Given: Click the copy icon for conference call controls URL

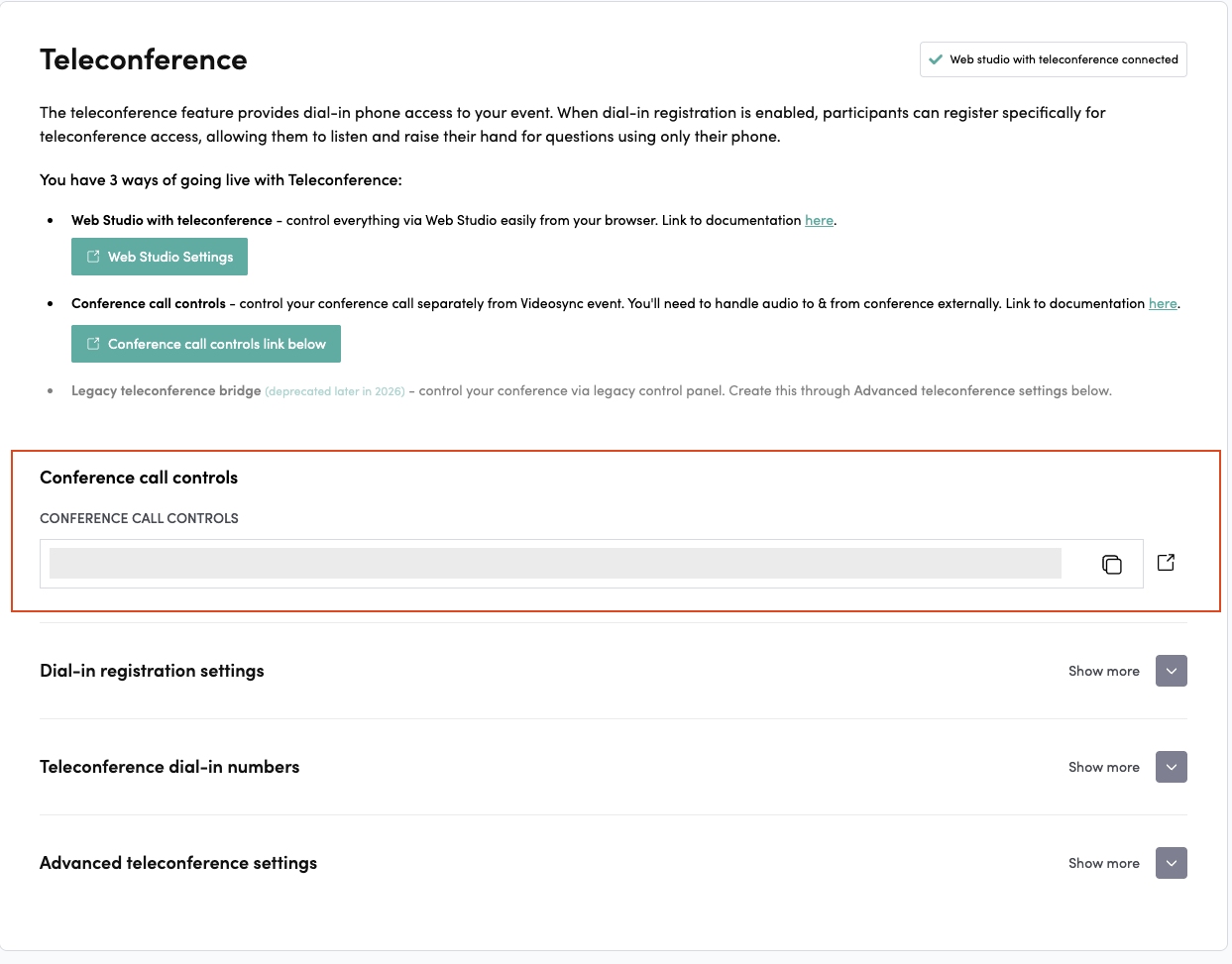Looking at the screenshot, I should (x=1112, y=563).
